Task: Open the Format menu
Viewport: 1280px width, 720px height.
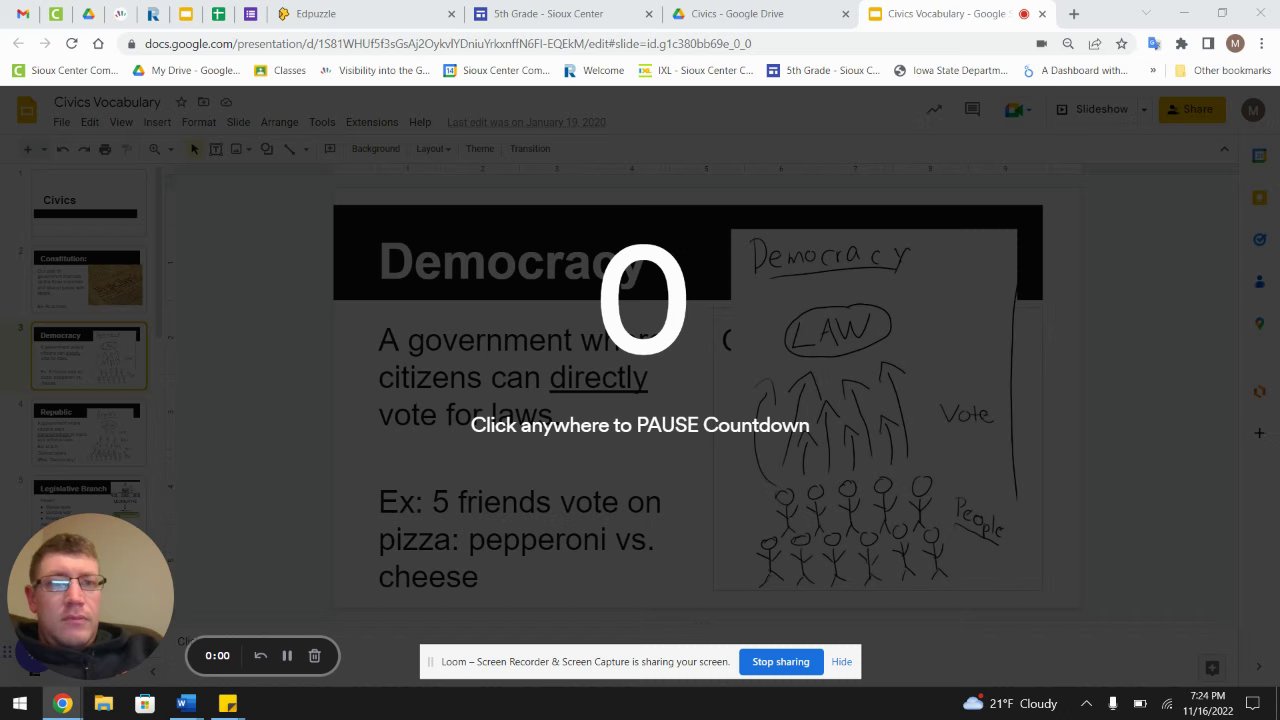Action: point(199,122)
